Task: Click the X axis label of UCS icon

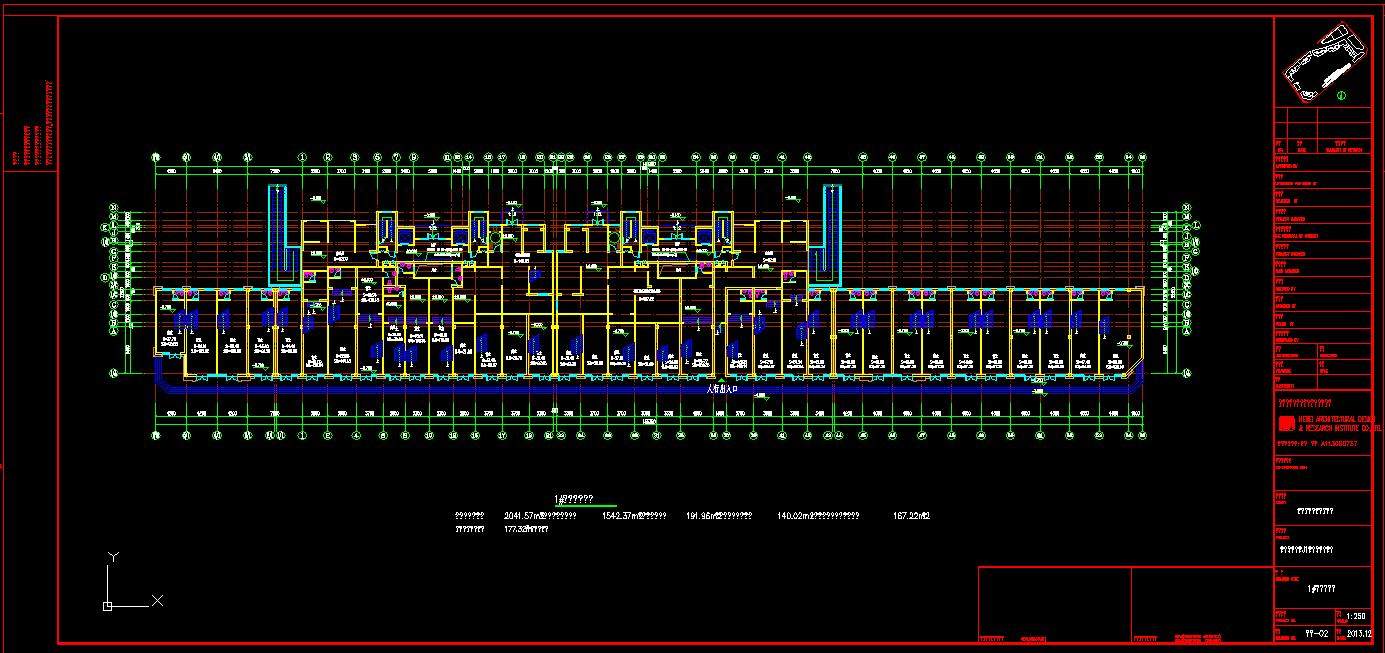Action: tap(157, 600)
